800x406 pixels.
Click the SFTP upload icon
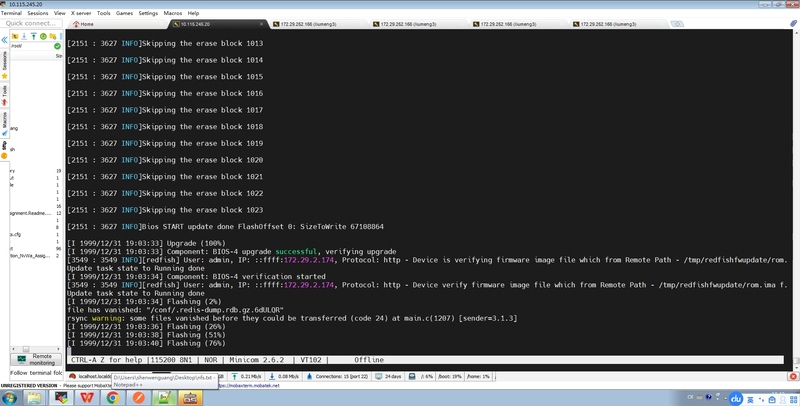(x=34, y=36)
